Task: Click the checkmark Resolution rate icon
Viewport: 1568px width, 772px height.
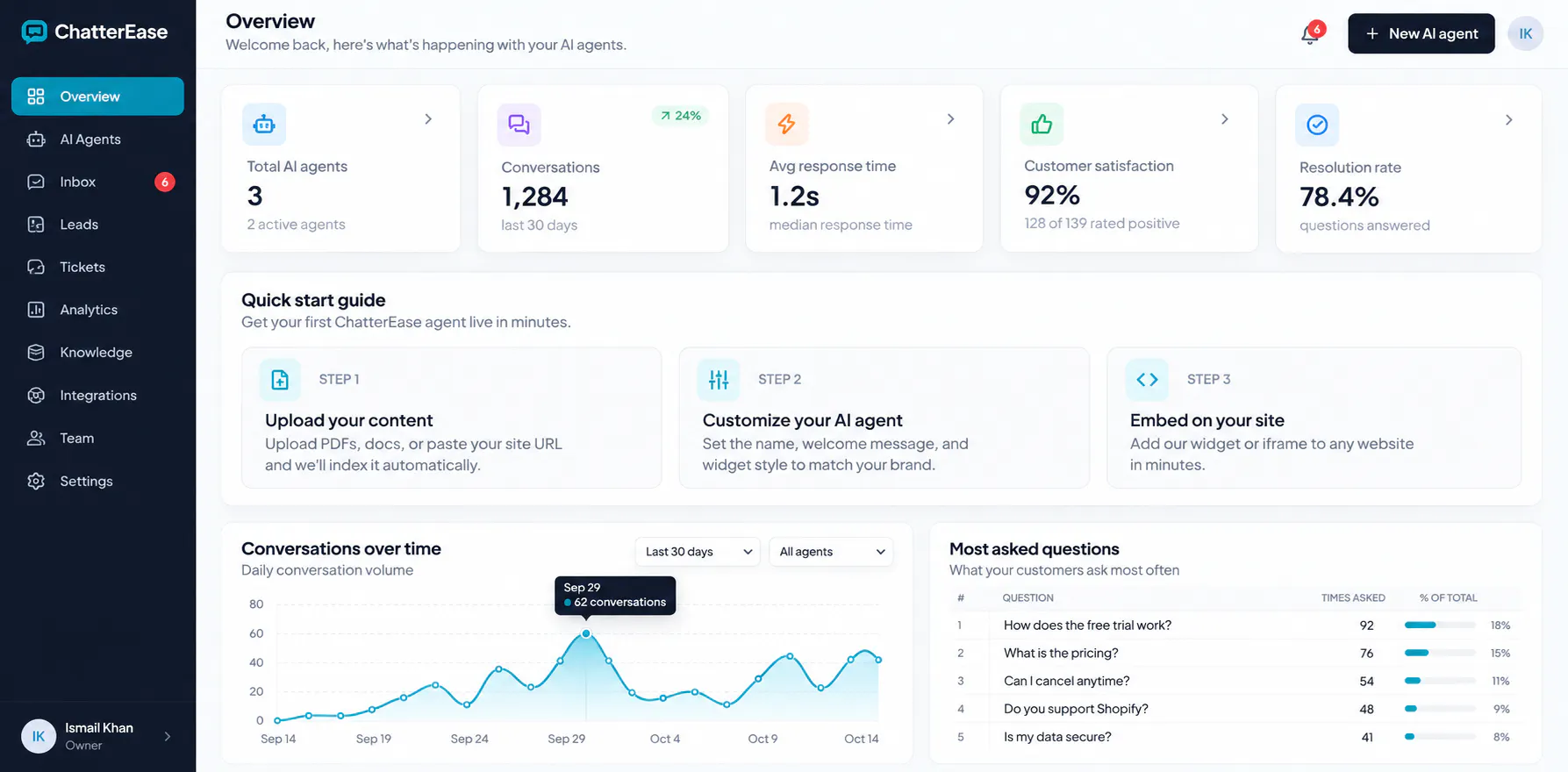Action: (1317, 125)
